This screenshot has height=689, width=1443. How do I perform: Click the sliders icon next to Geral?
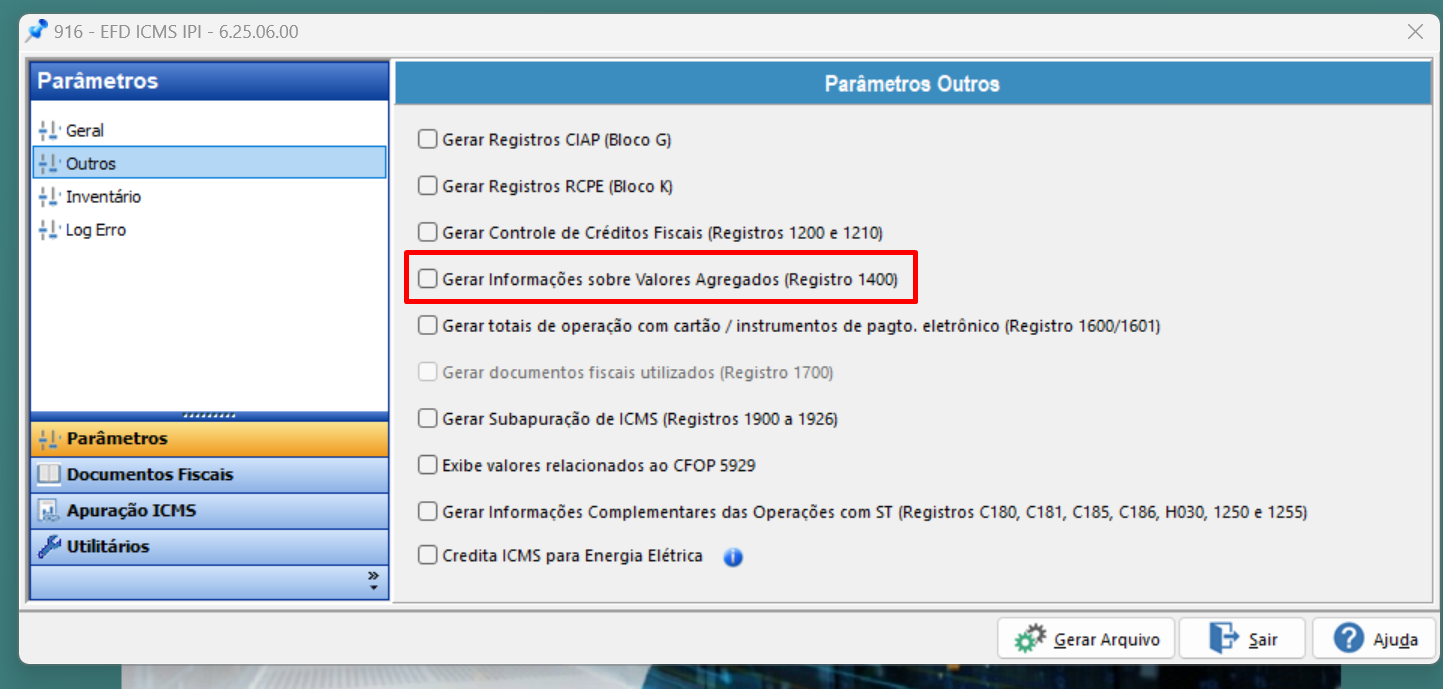tap(49, 130)
